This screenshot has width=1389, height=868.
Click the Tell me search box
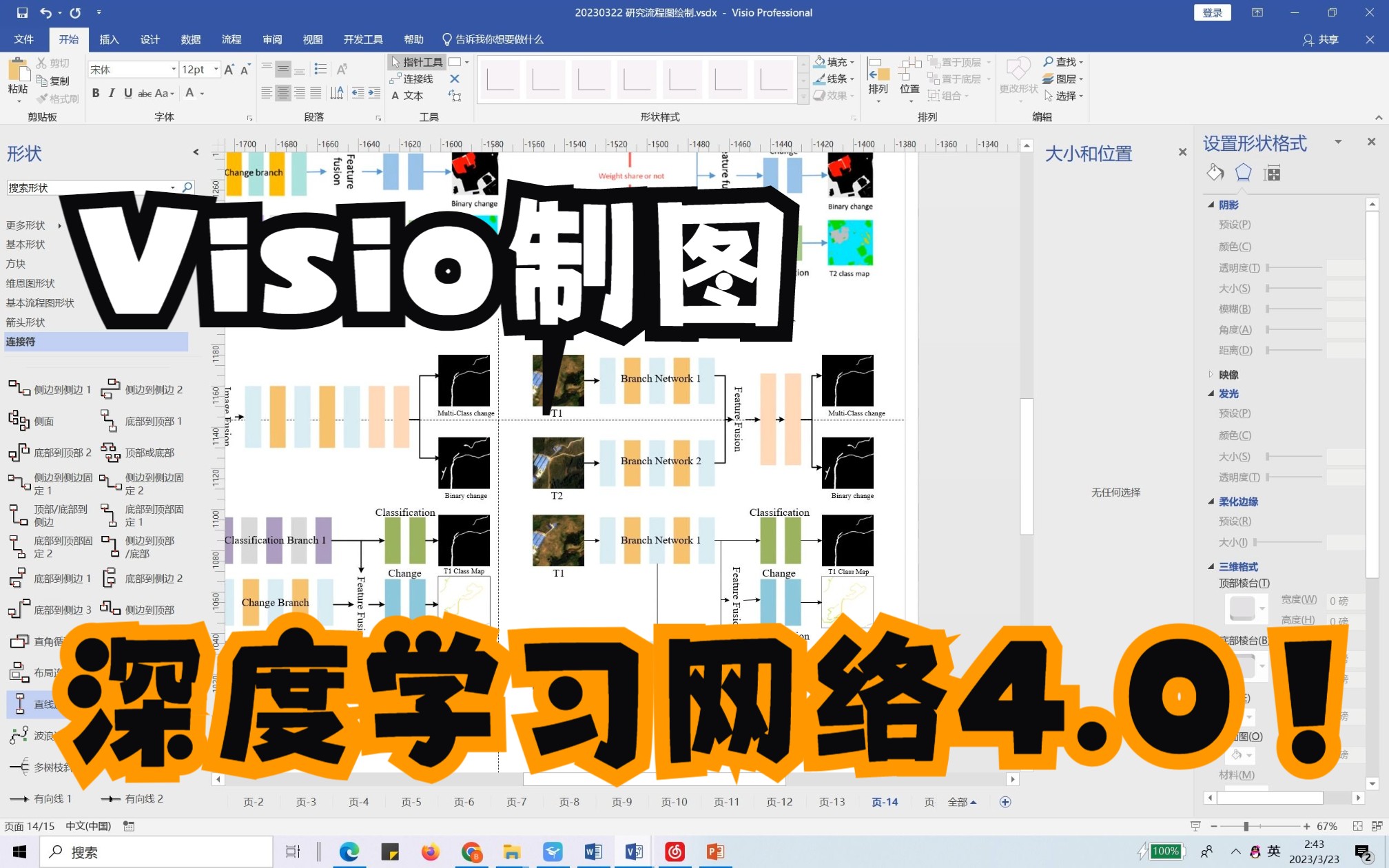click(493, 39)
